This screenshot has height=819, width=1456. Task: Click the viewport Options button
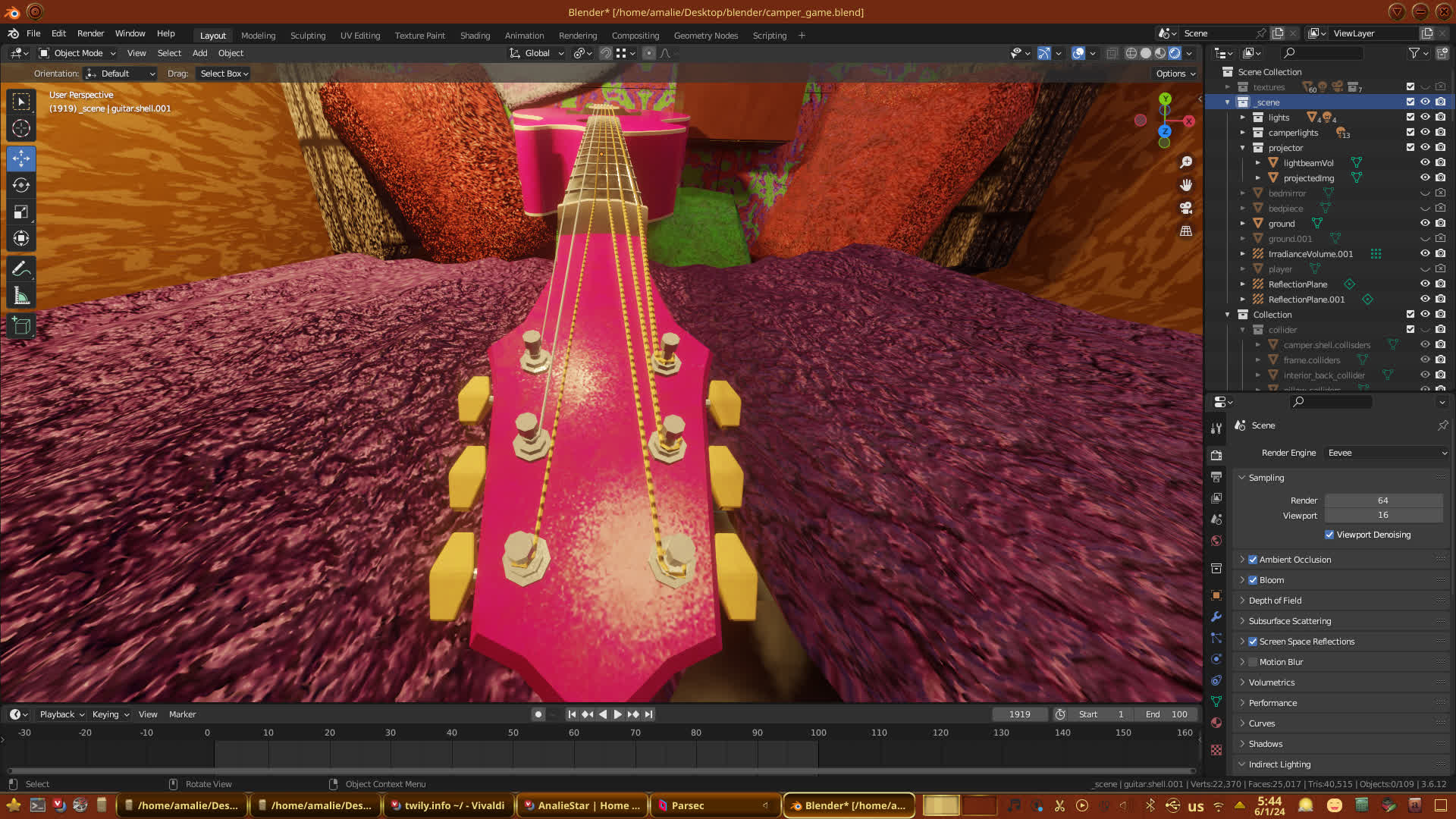(x=1175, y=74)
